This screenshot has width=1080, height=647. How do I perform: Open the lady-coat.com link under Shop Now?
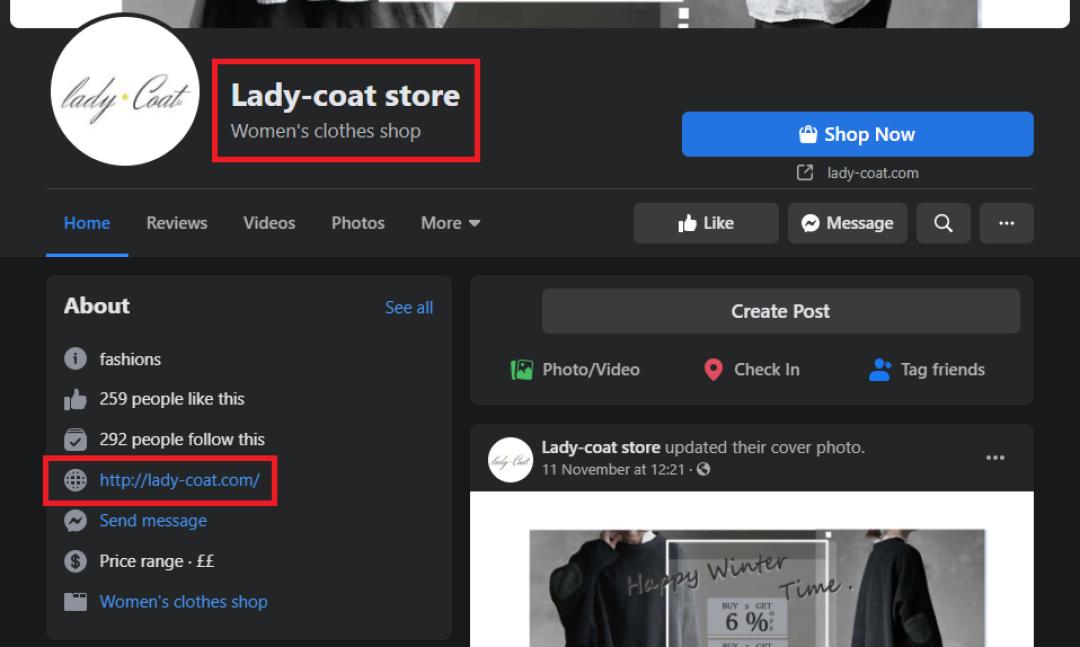pyautogui.click(x=873, y=173)
